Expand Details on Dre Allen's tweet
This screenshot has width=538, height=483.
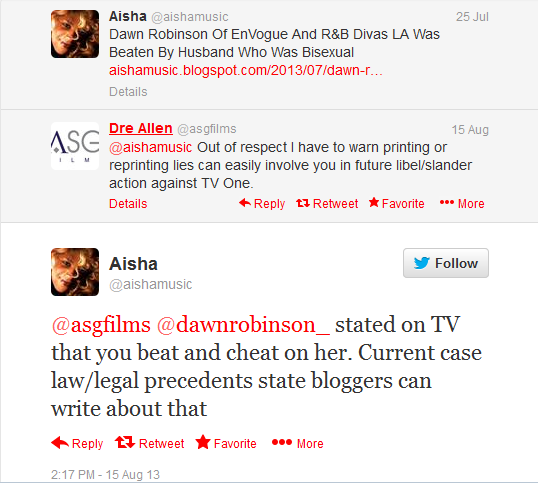(128, 204)
